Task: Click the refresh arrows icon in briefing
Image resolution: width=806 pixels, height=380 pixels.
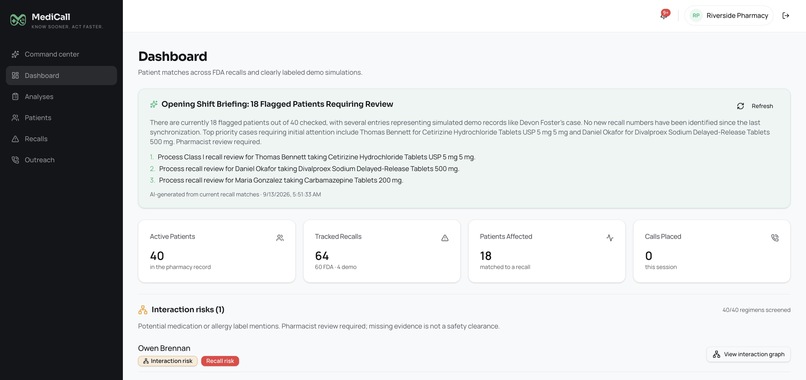Action: 740,106
